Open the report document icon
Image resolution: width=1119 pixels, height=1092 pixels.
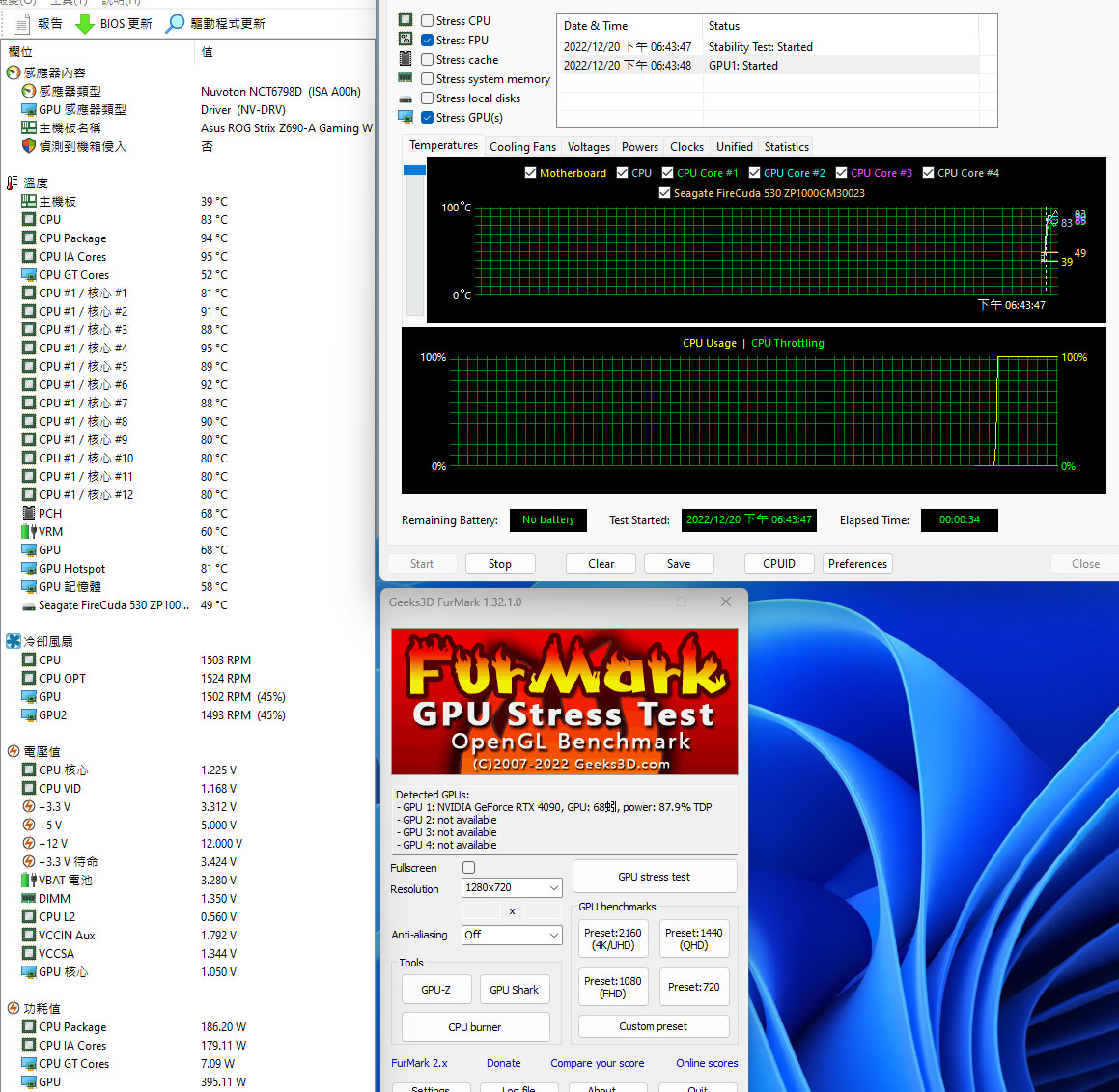[x=22, y=23]
